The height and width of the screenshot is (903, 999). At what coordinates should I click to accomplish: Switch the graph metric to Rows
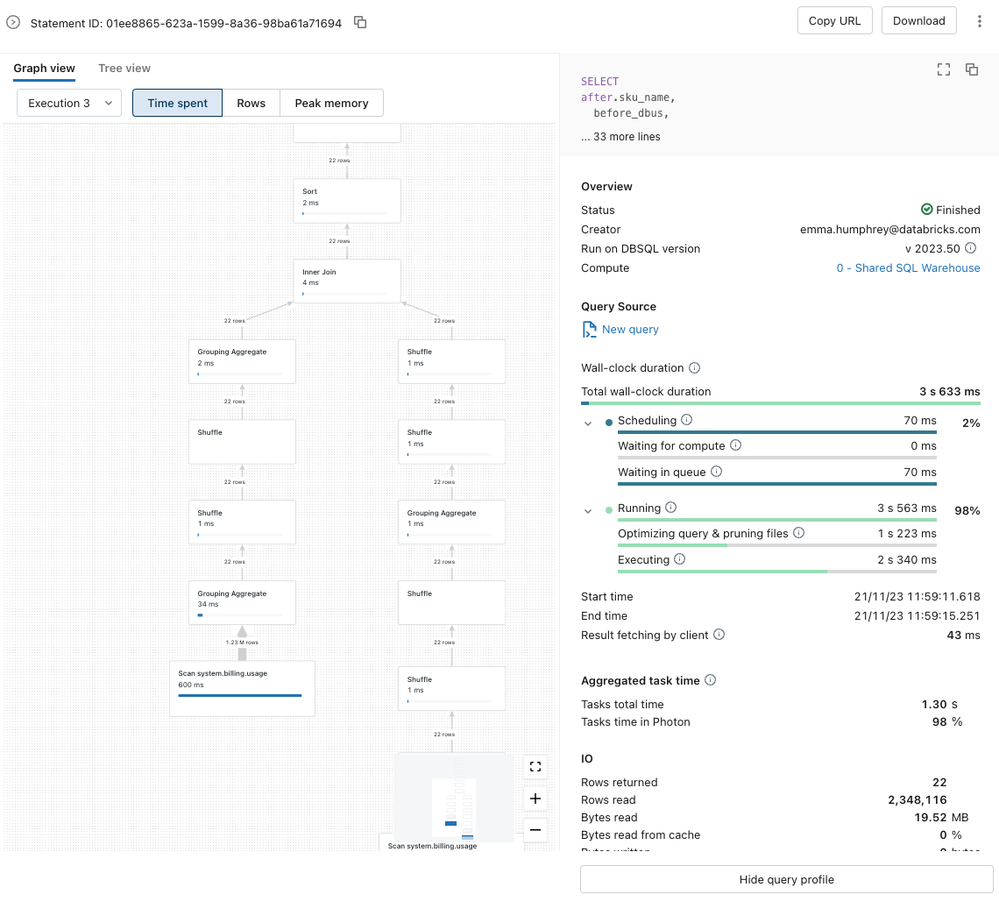point(251,103)
